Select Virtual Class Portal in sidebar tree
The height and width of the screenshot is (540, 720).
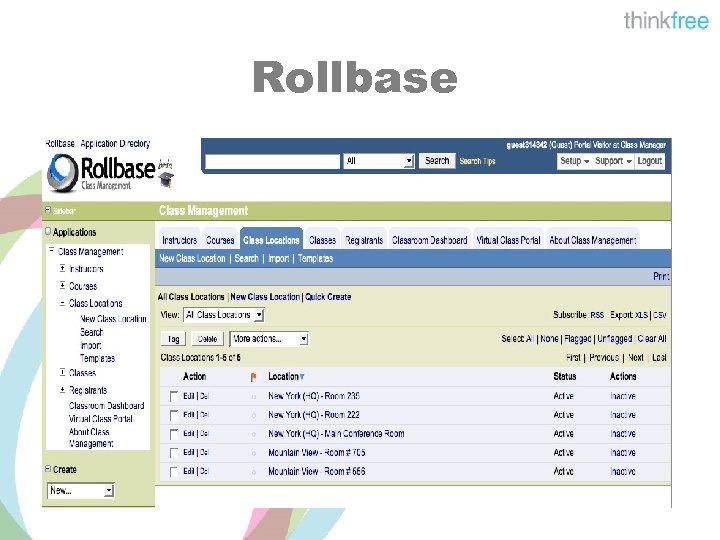click(101, 419)
